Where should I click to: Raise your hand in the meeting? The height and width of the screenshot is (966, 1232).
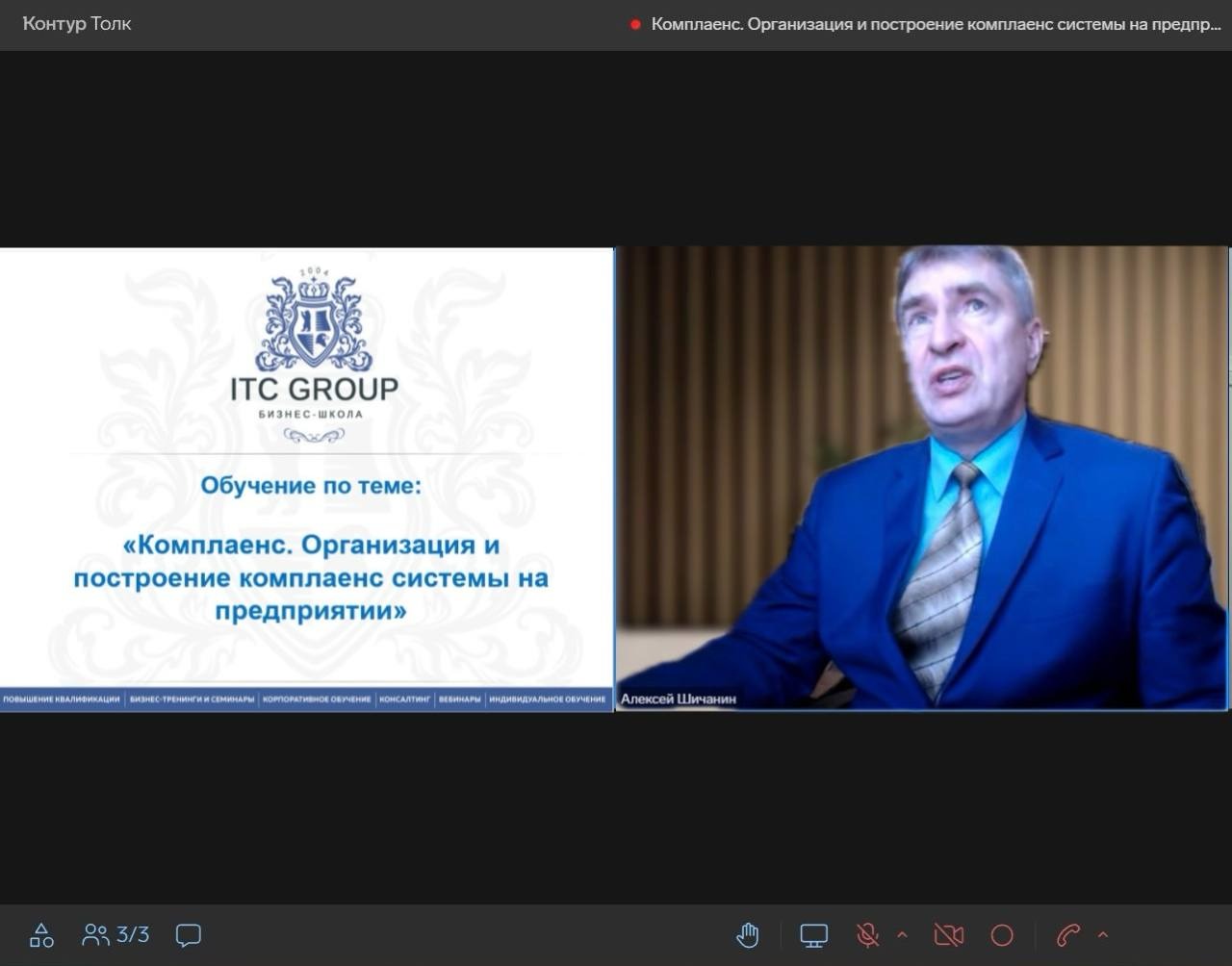(748, 935)
